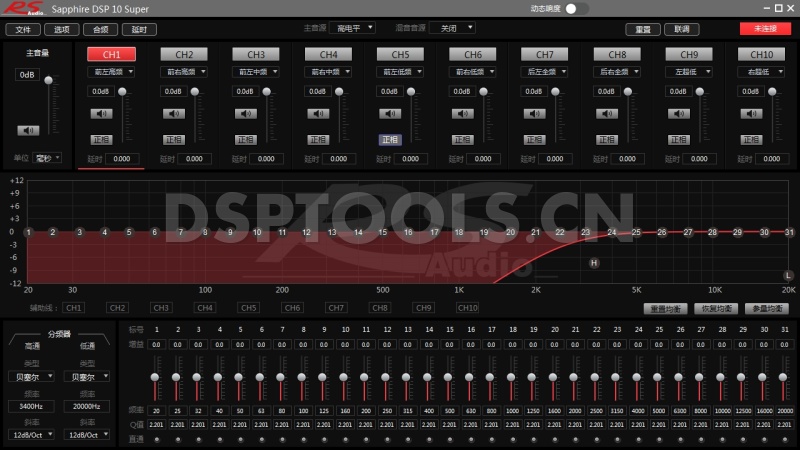Image resolution: width=800 pixels, height=450 pixels.
Task: Open 低通 filter type dropdown 贝塞尔
Action: click(87, 377)
